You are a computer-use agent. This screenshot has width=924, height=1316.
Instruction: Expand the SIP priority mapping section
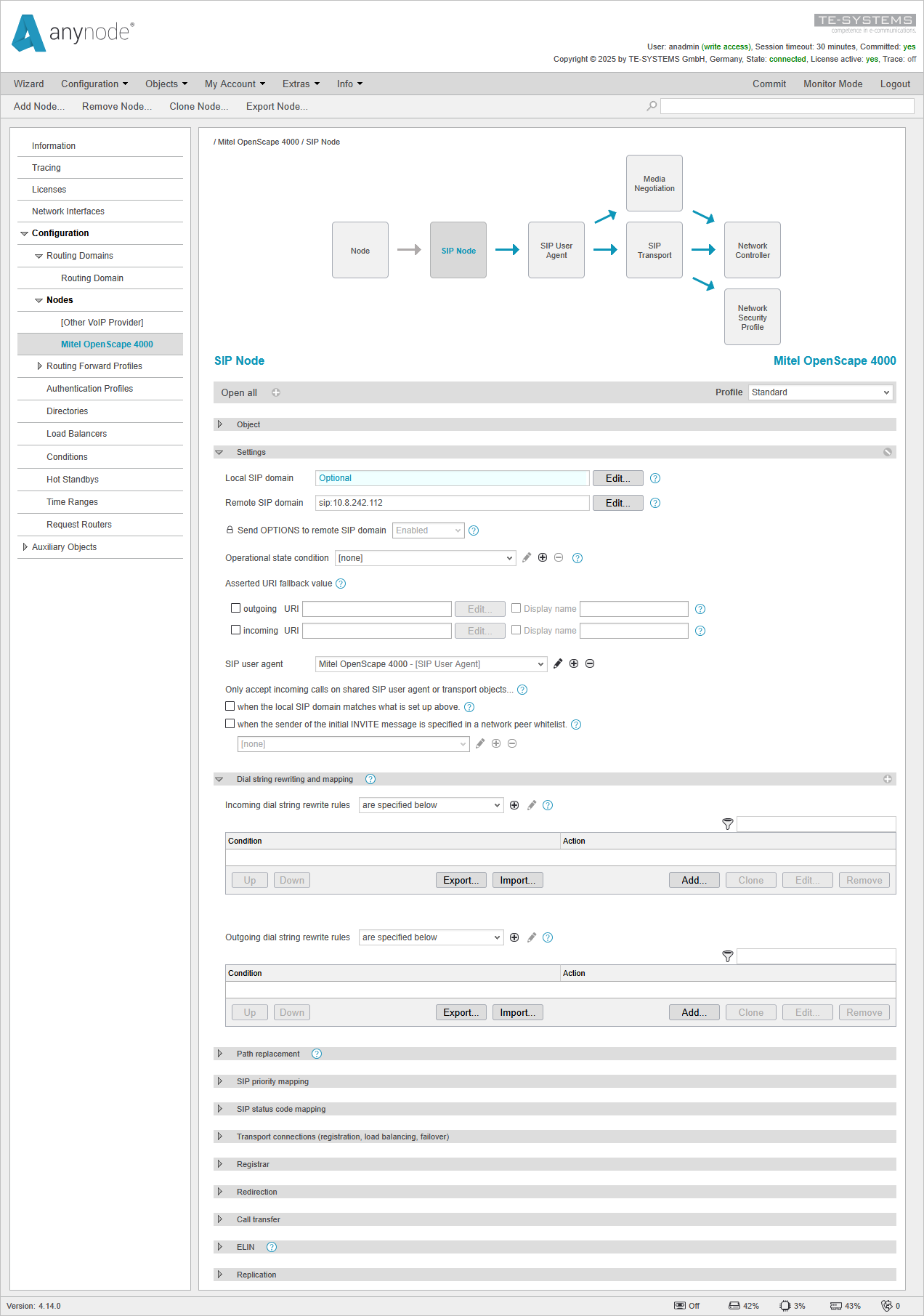pyautogui.click(x=219, y=1081)
